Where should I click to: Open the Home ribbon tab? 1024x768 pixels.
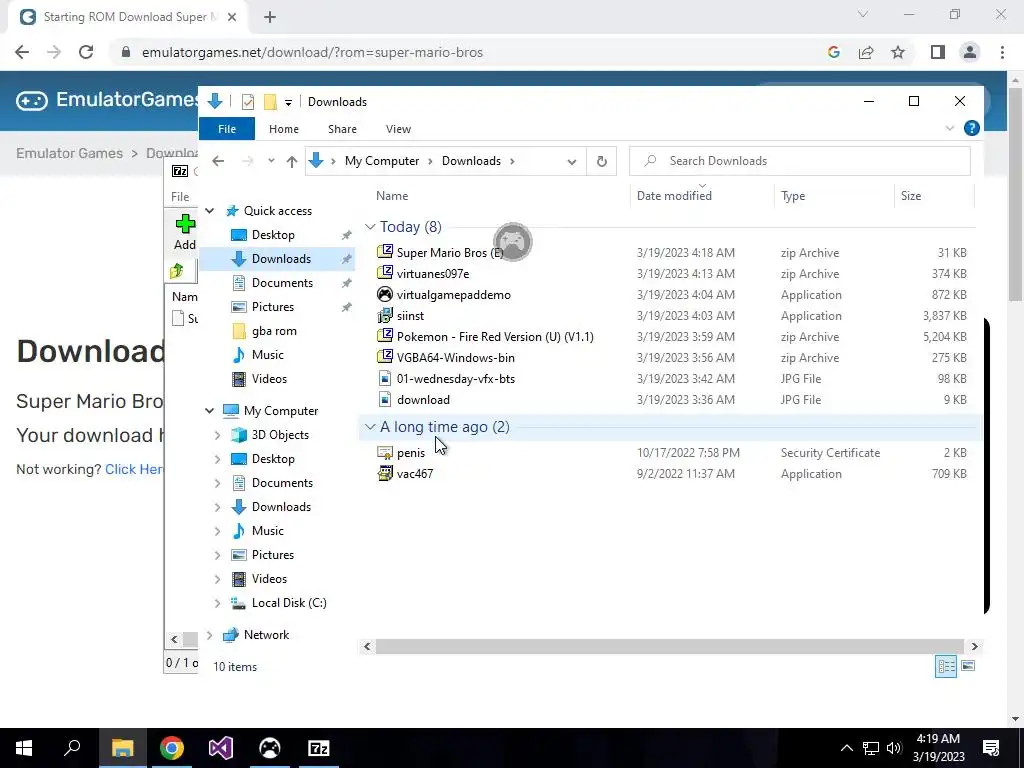283,129
